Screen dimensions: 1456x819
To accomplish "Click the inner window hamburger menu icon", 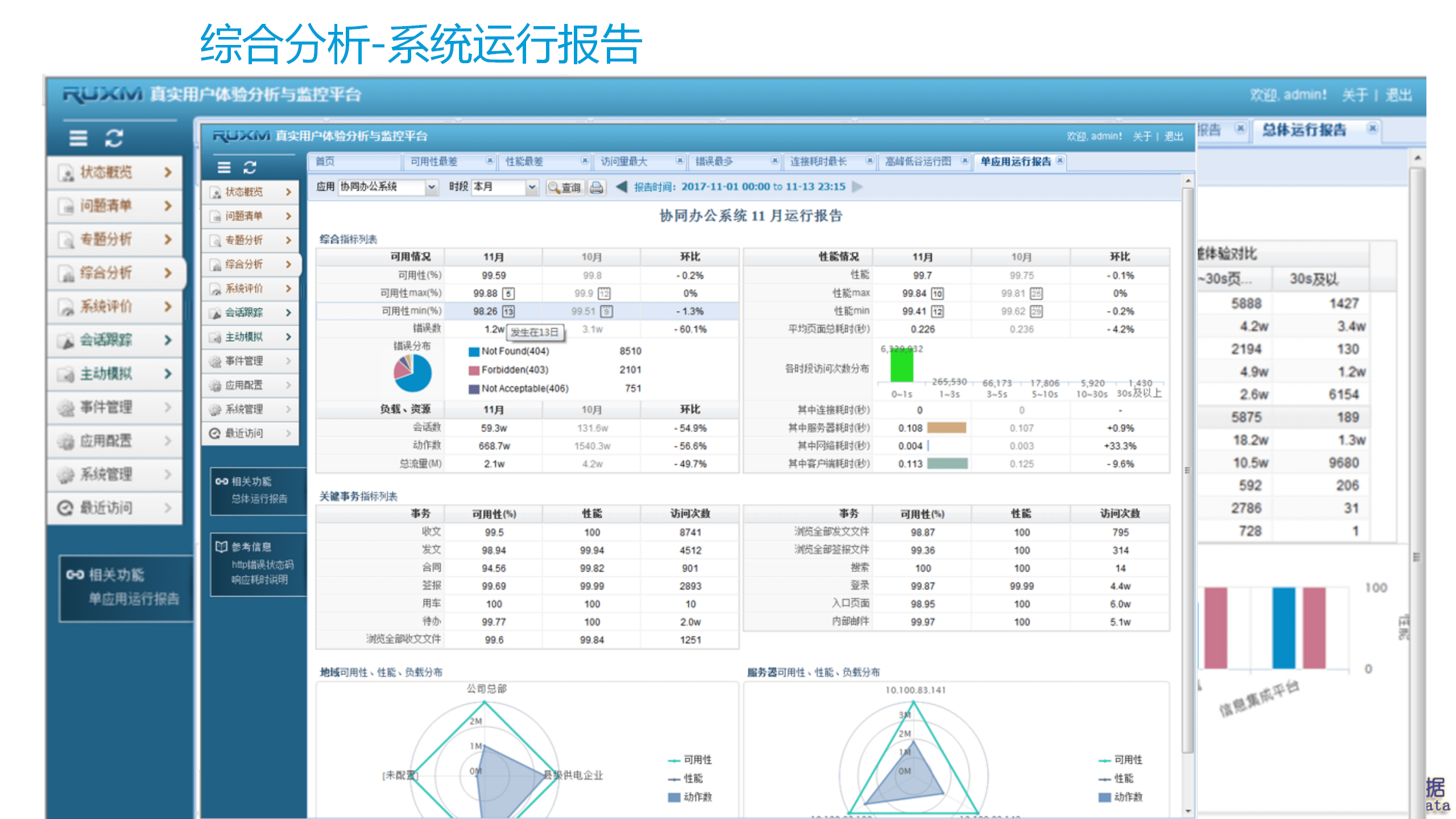I will (x=224, y=167).
